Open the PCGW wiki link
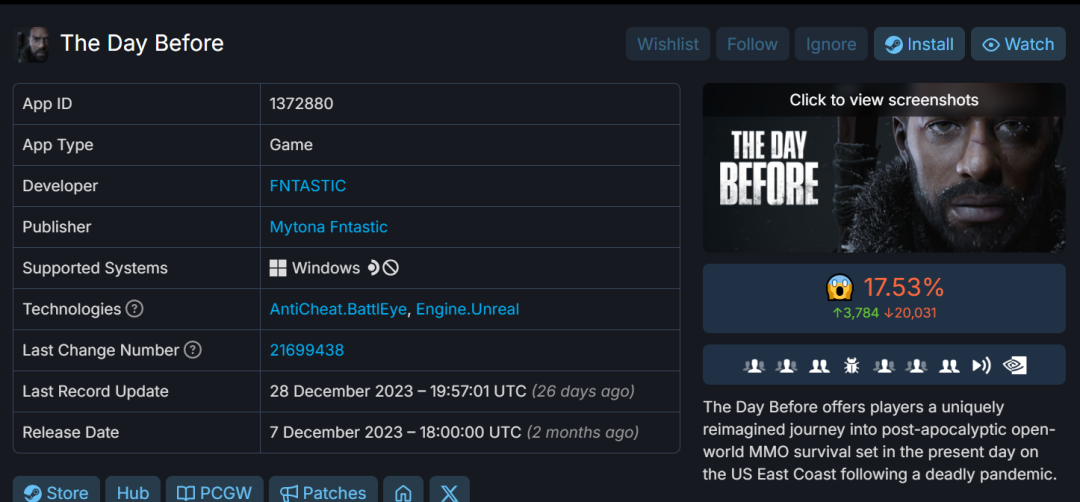This screenshot has height=502, width=1080. point(214,492)
